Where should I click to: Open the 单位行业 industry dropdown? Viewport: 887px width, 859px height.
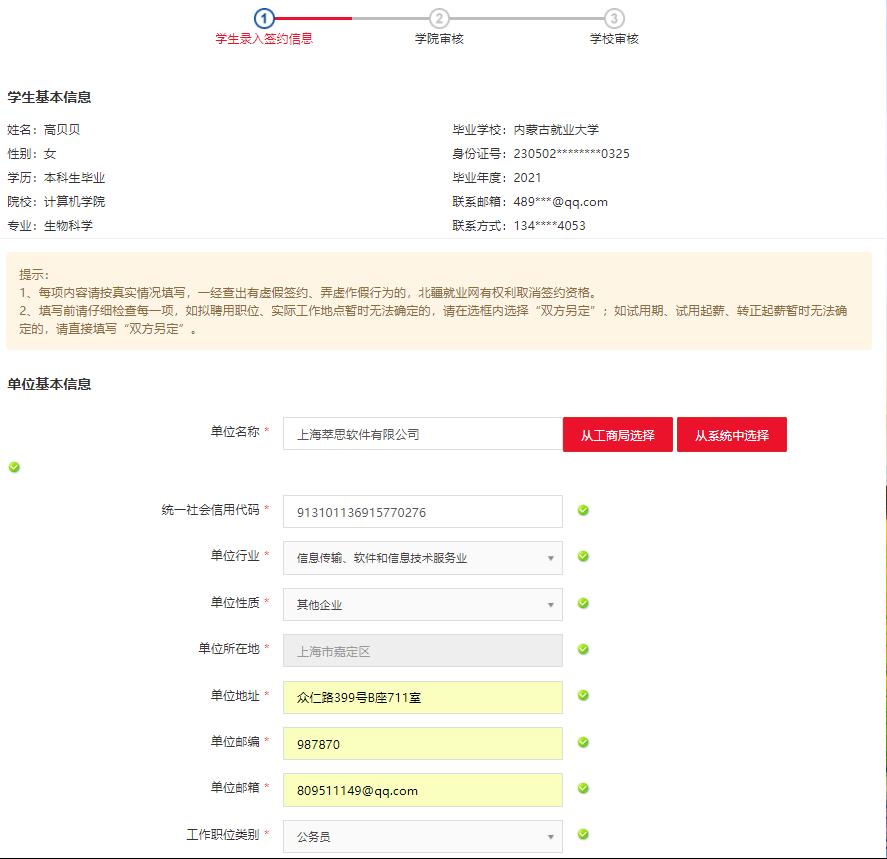pos(422,558)
